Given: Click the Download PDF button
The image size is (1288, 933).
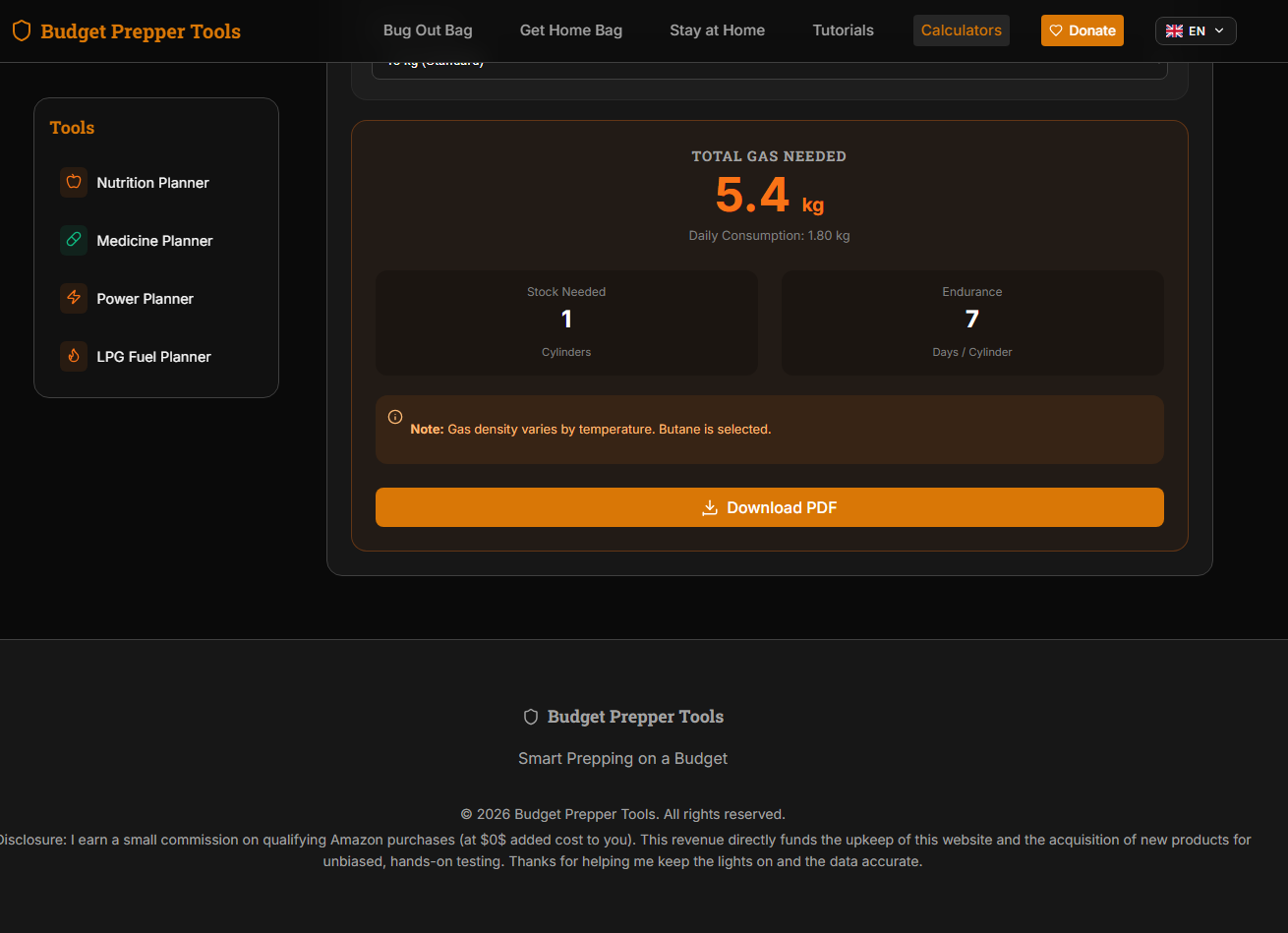Looking at the screenshot, I should coord(770,507).
